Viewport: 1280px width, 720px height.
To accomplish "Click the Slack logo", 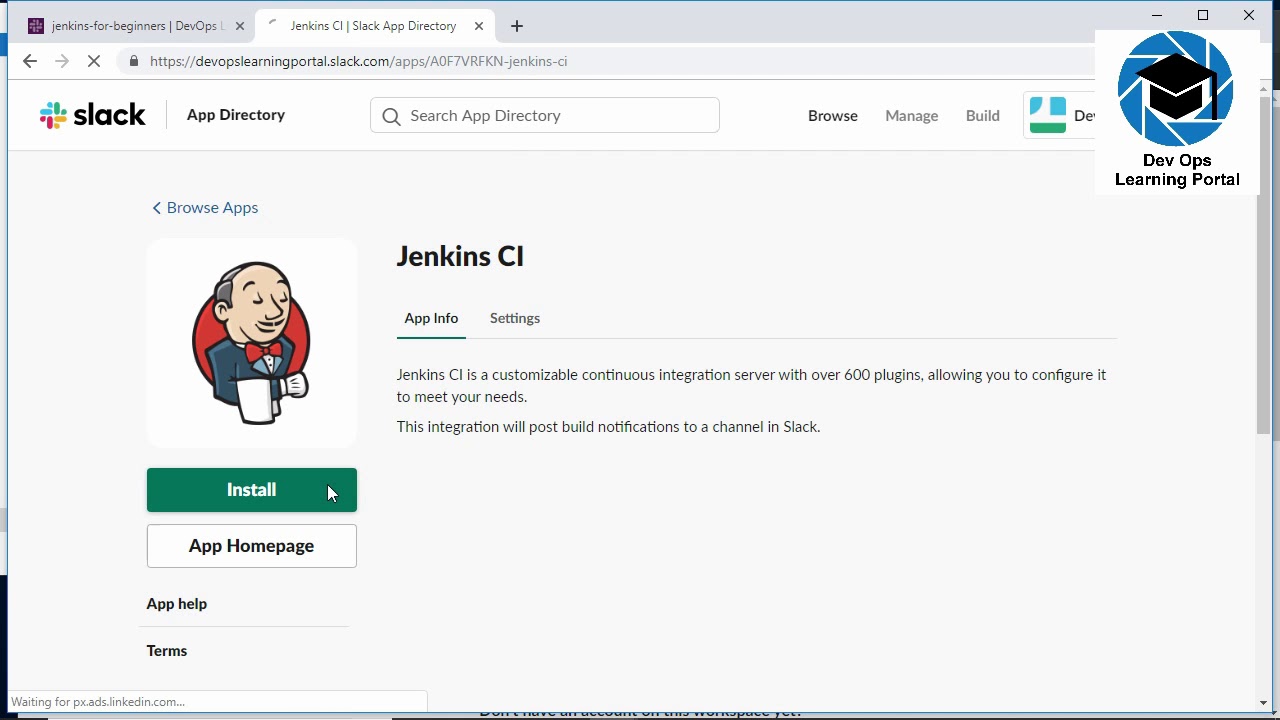I will tap(93, 115).
